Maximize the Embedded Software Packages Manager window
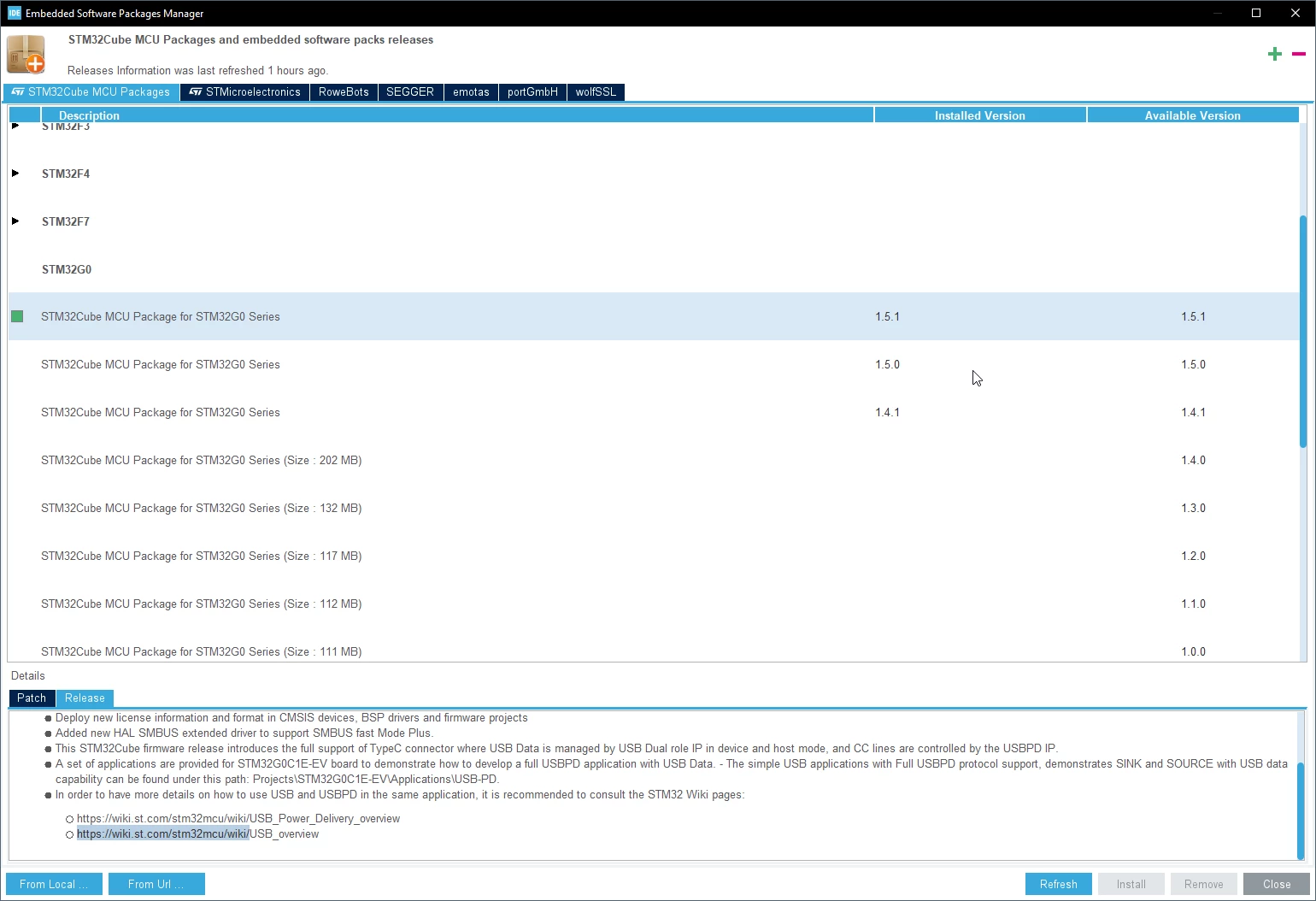Image resolution: width=1316 pixels, height=901 pixels. coord(1256,13)
